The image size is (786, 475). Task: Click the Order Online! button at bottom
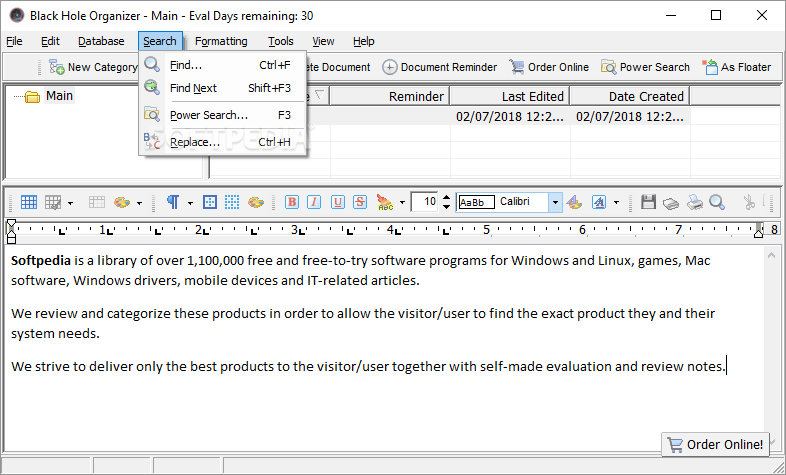716,444
